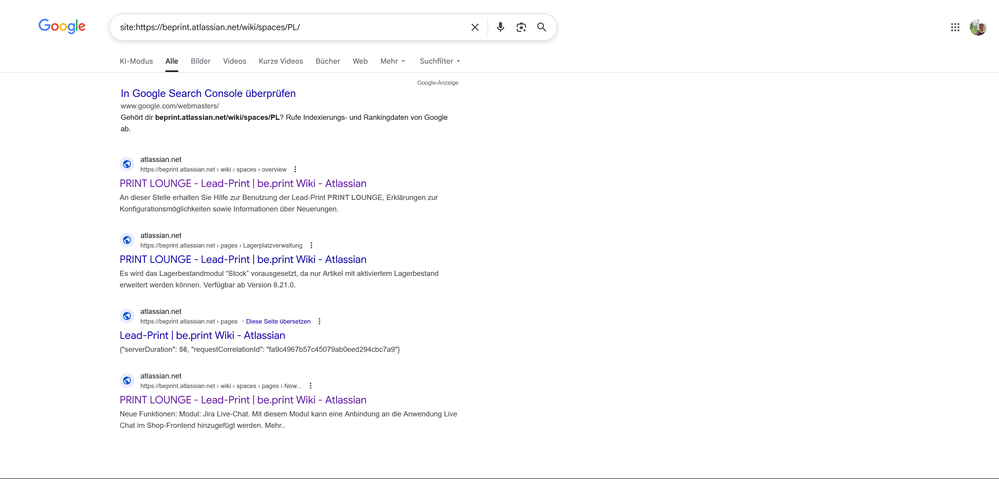Click snippet starting 'An dieser Stelle erhalten Sie'
The width and height of the screenshot is (999, 479).
[x=278, y=203]
